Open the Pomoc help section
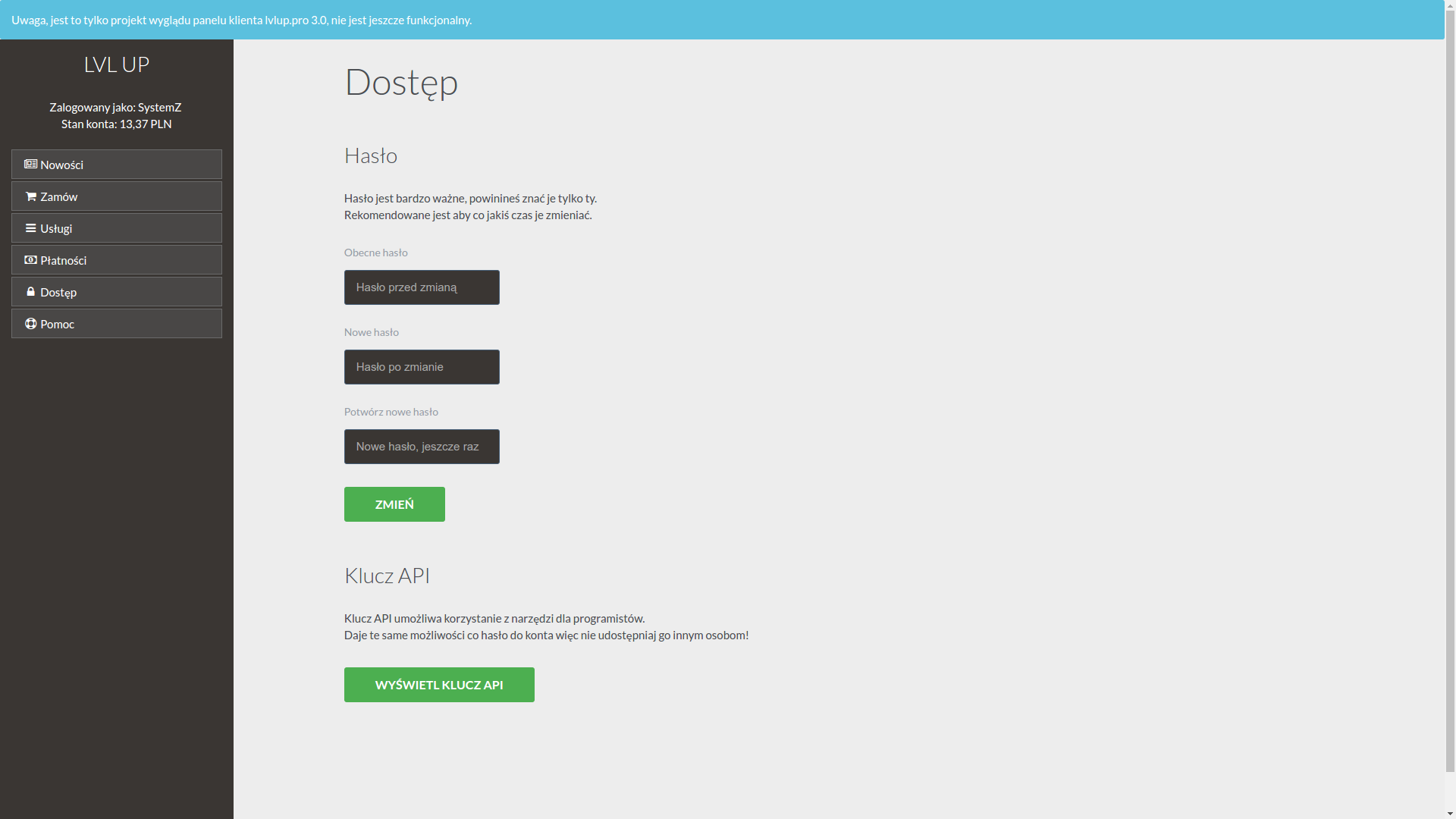The image size is (1456, 819). [x=116, y=324]
